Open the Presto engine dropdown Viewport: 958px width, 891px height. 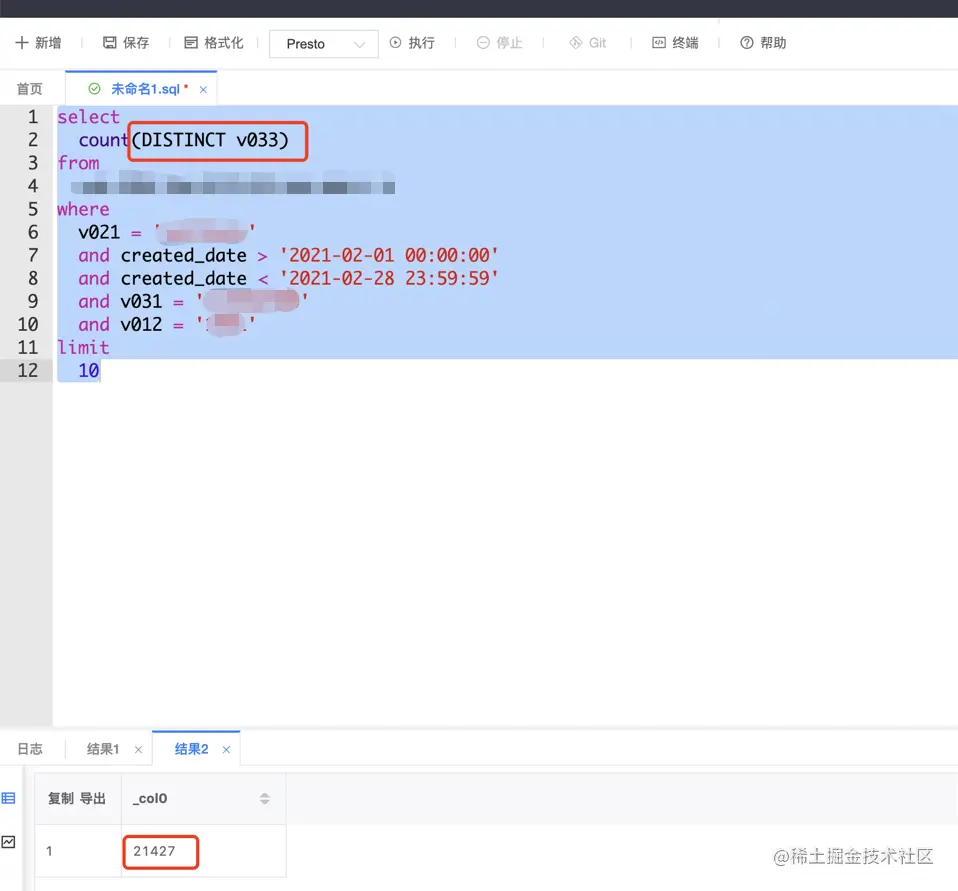point(323,43)
